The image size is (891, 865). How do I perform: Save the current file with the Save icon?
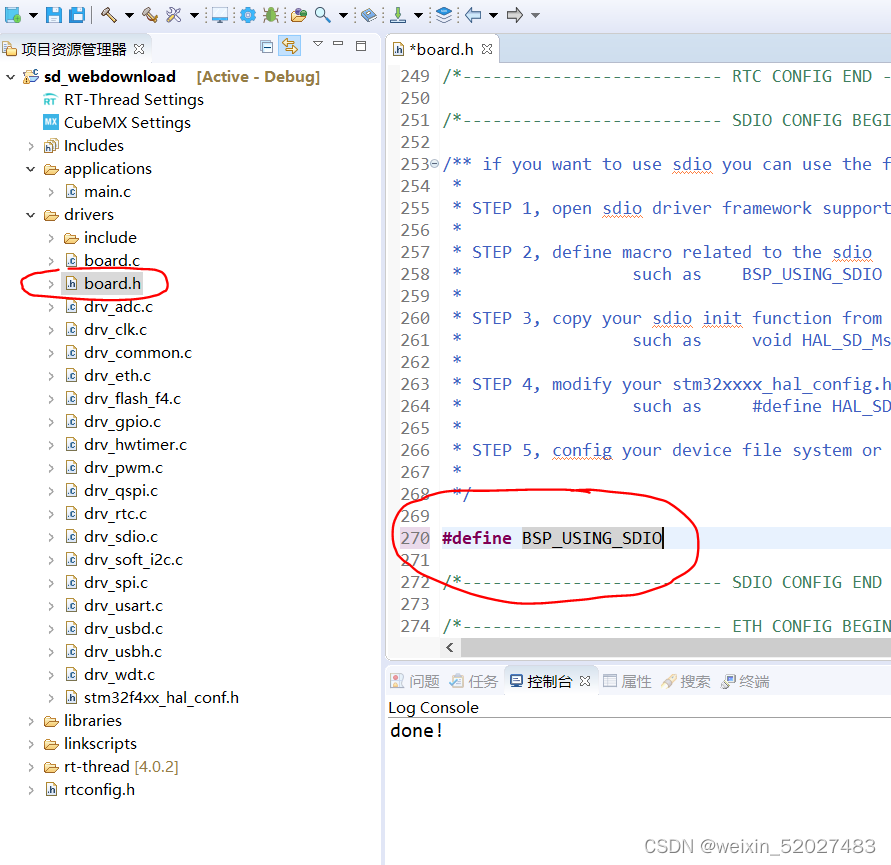pos(53,14)
